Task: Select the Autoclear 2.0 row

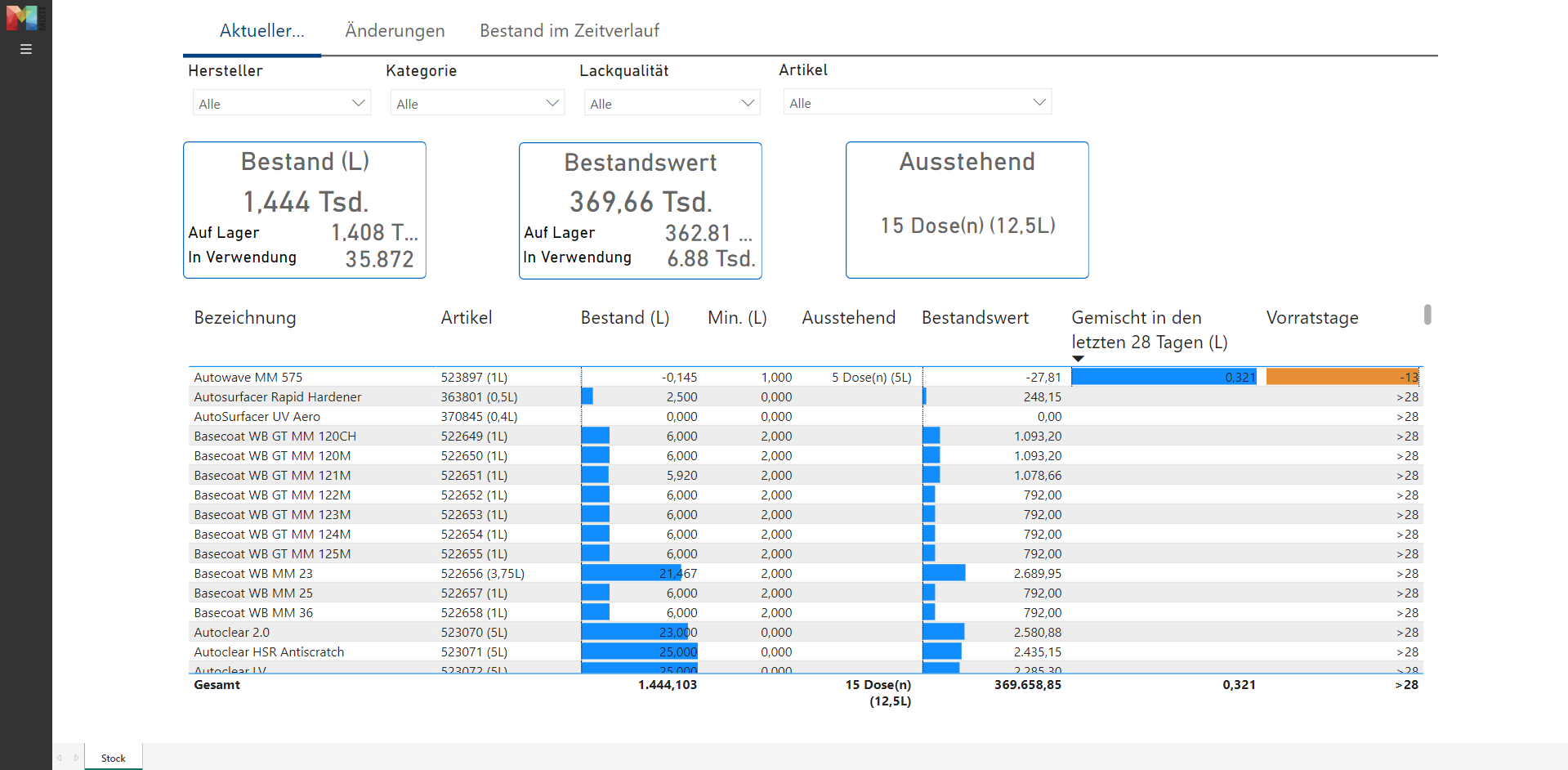Action: pos(806,632)
